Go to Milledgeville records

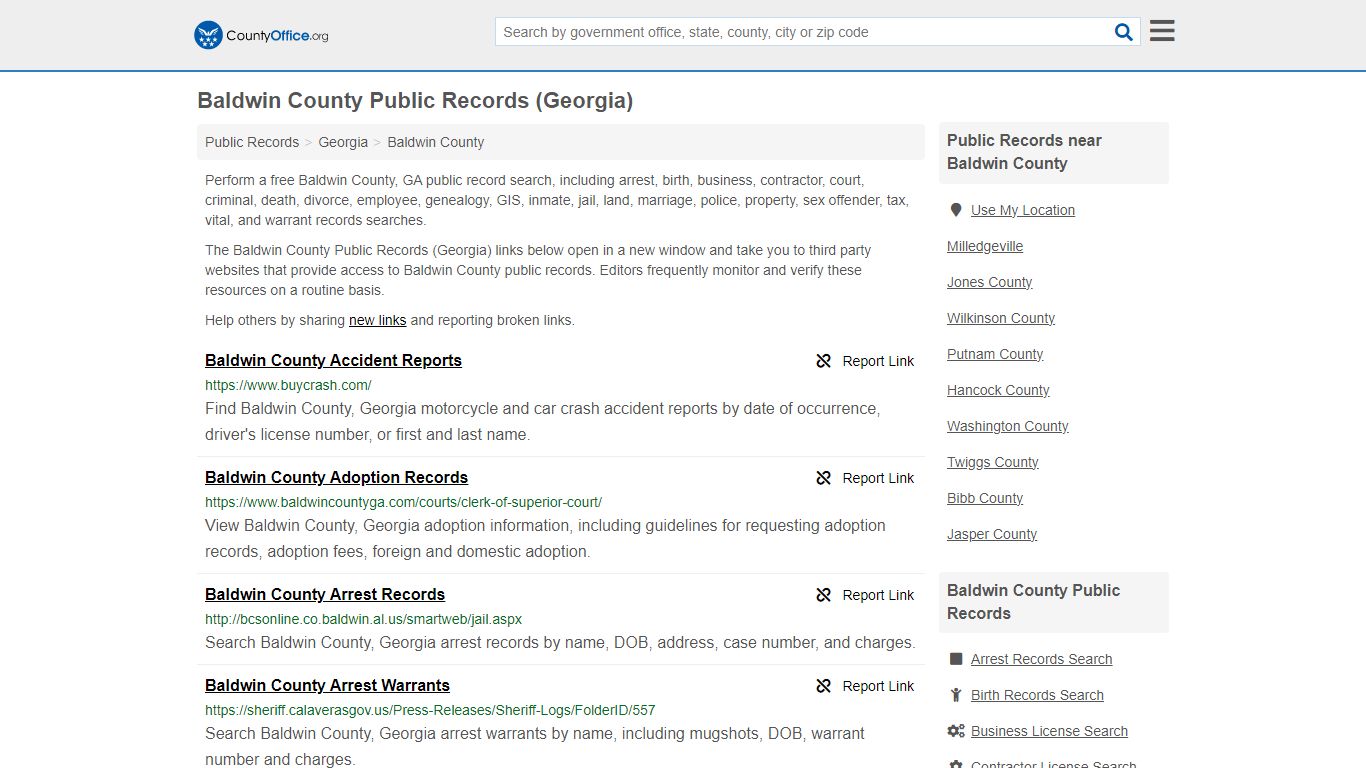(x=985, y=246)
